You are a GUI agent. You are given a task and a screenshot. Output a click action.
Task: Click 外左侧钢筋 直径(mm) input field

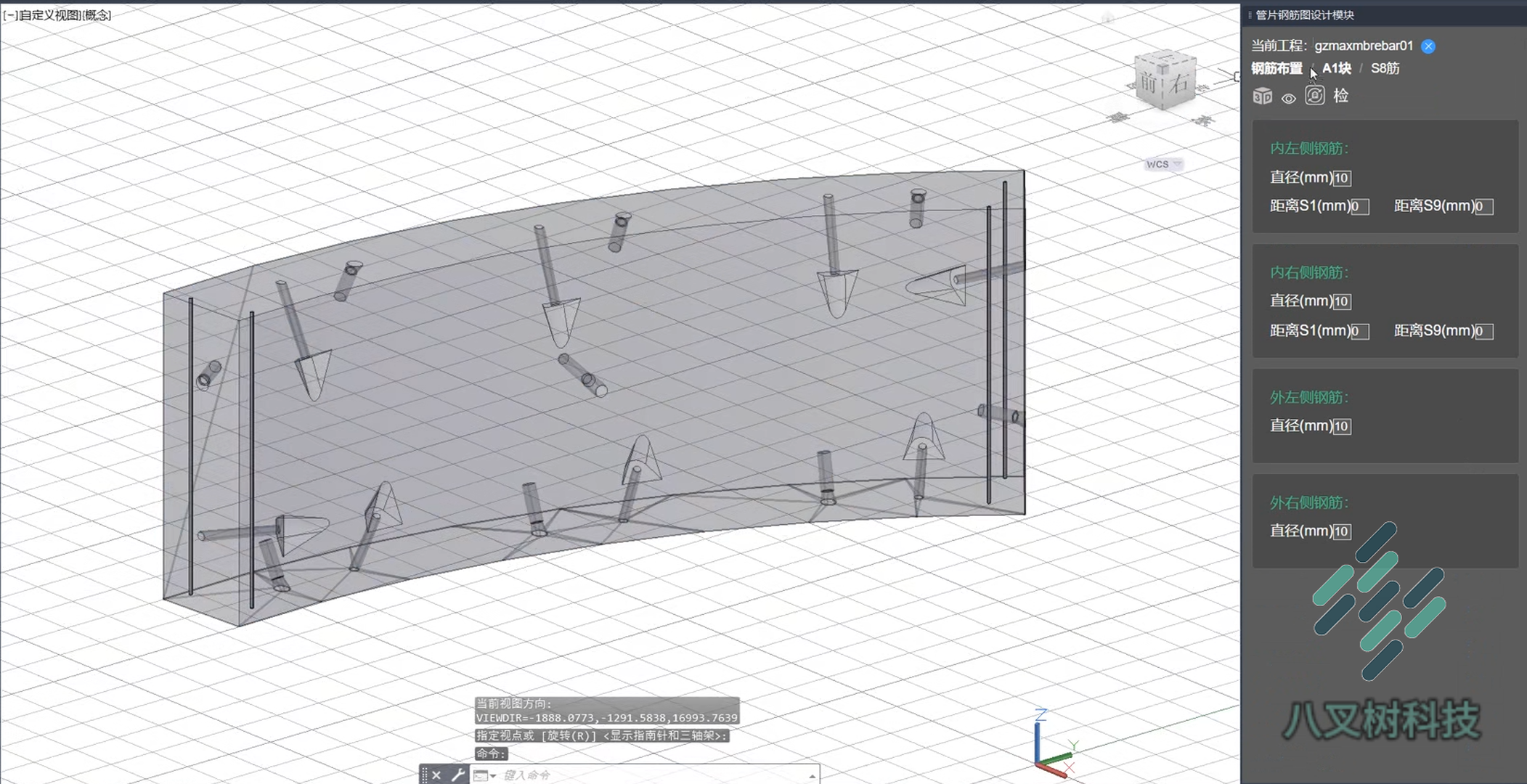point(1342,427)
